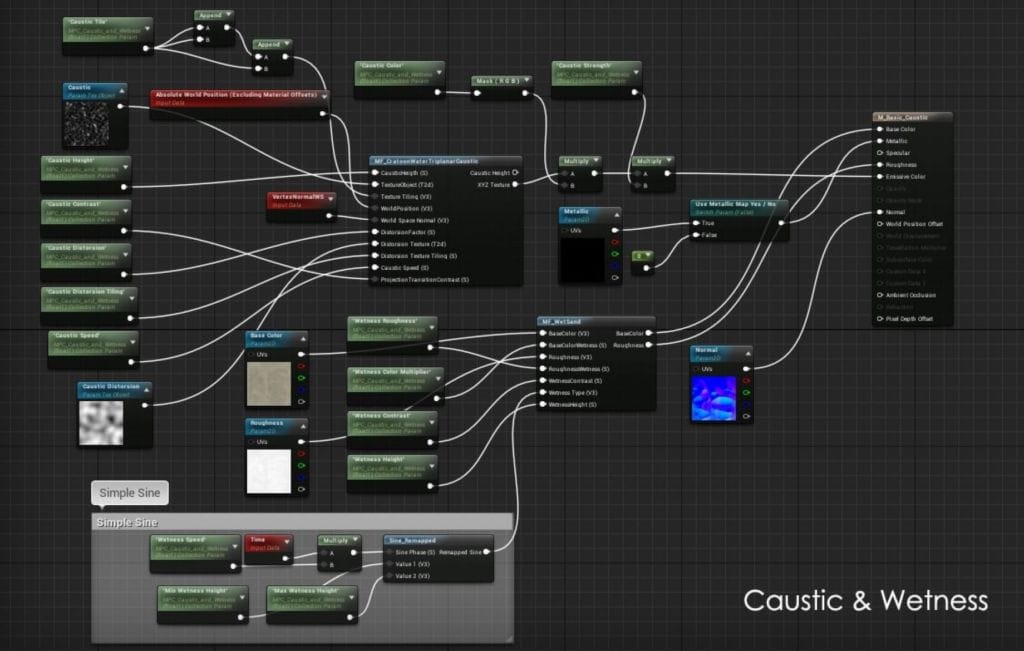Screen dimensions: 1024x651
Task: Expand the Time node arrow
Action: coord(287,542)
